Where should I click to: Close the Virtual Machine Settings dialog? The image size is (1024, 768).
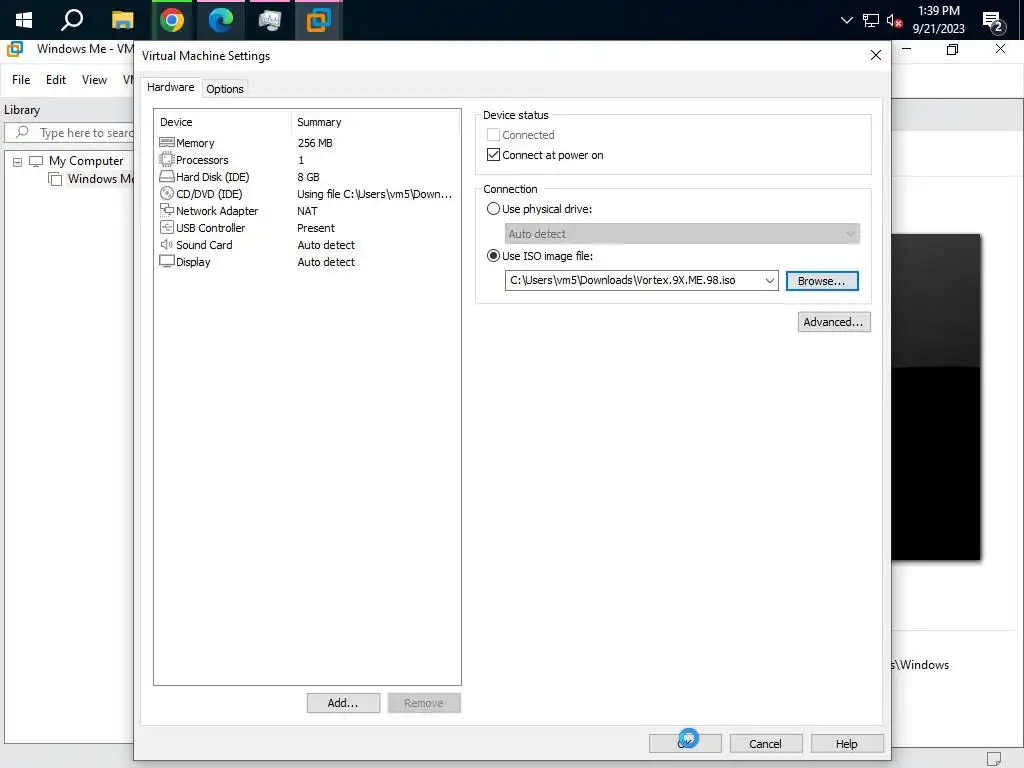(876, 56)
